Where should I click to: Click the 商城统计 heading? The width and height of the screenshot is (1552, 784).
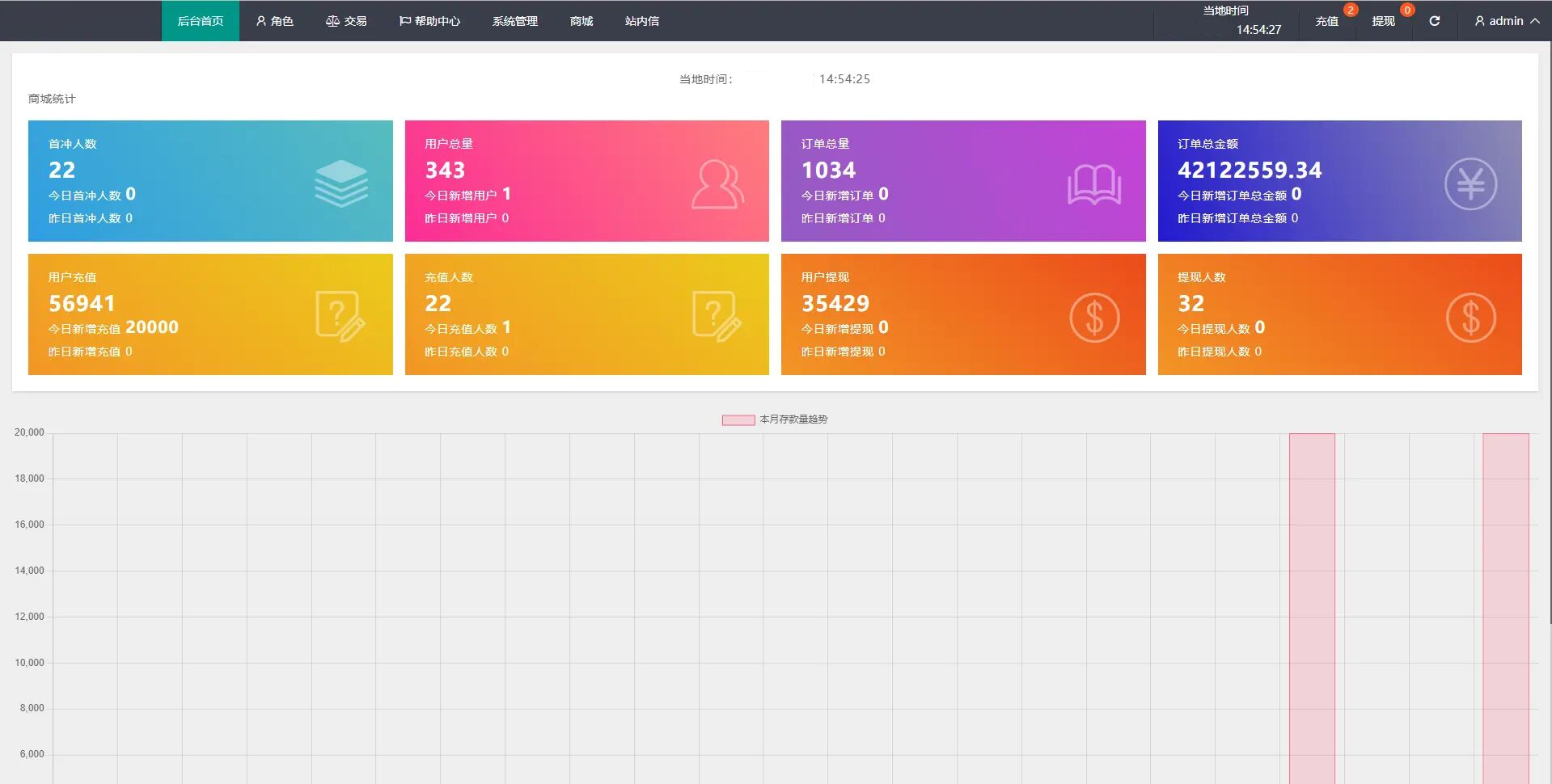pyautogui.click(x=52, y=99)
